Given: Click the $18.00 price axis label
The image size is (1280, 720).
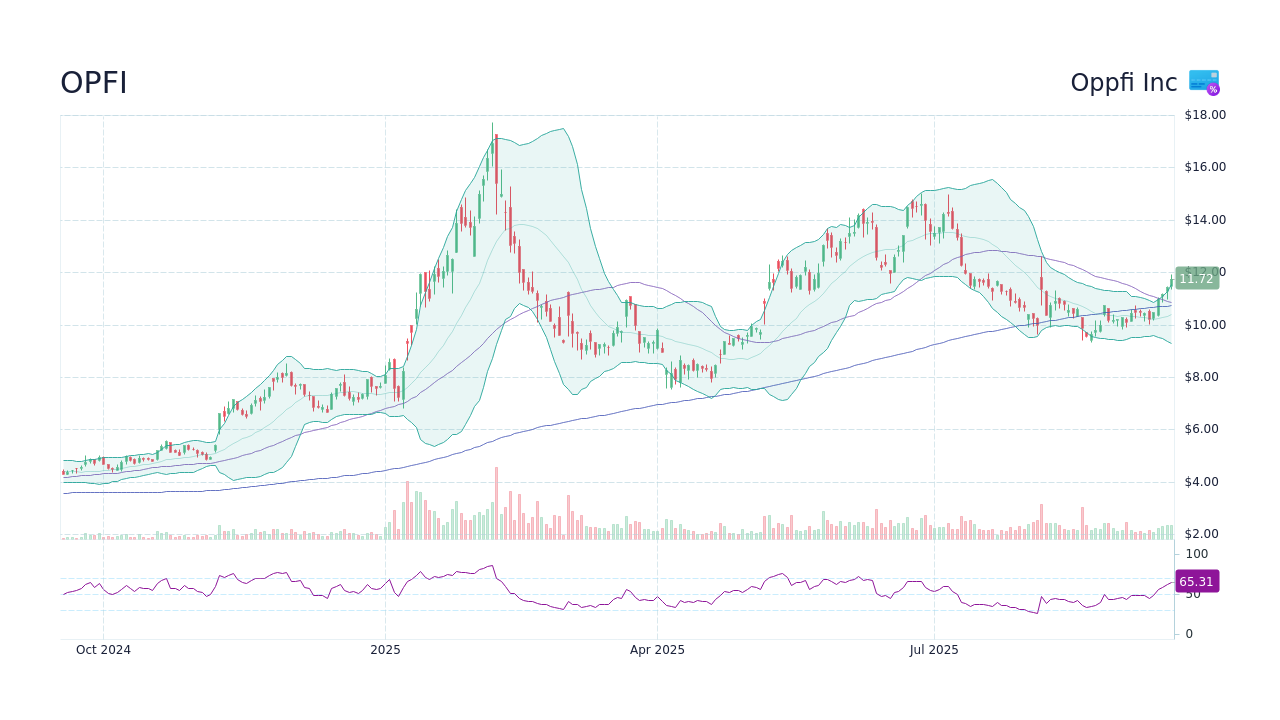Looking at the screenshot, I should click(x=1203, y=114).
